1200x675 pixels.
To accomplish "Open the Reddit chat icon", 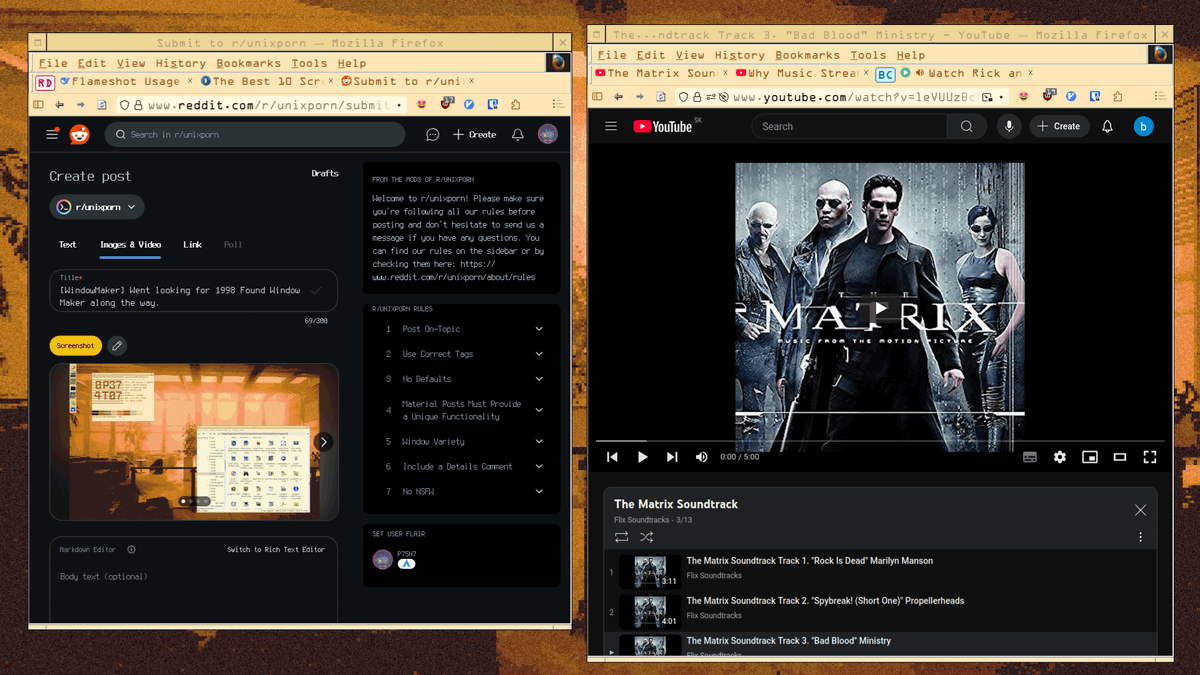I will click(x=433, y=134).
